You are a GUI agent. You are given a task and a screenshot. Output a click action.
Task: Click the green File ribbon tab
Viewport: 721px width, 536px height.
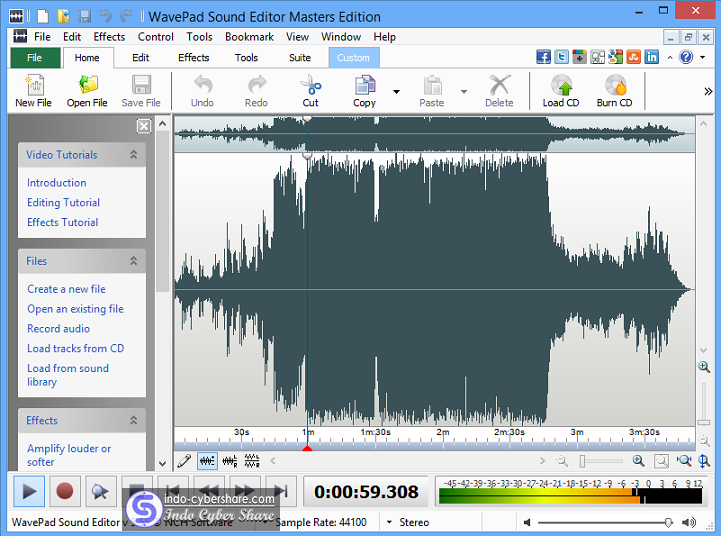click(x=35, y=57)
